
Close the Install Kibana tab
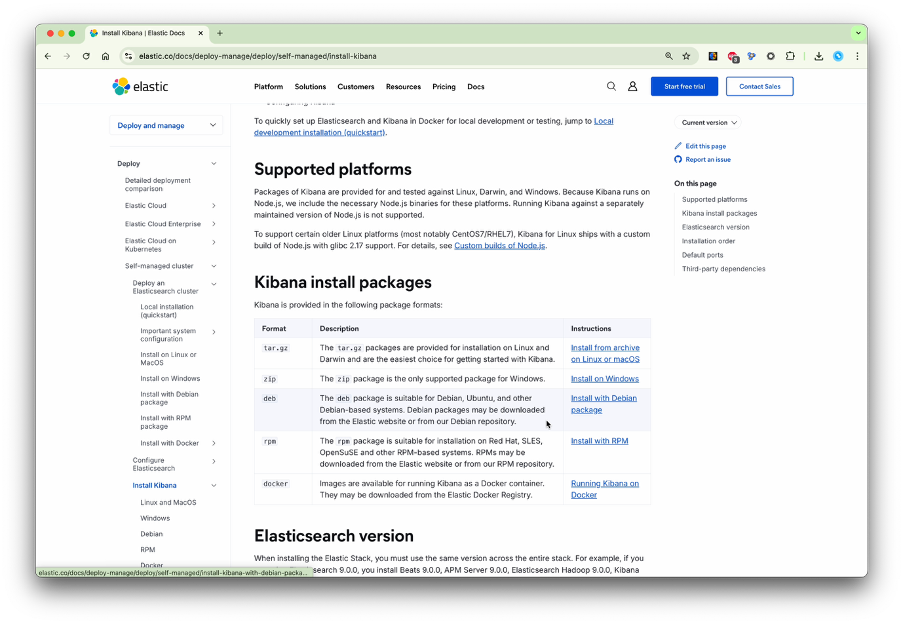(x=201, y=33)
